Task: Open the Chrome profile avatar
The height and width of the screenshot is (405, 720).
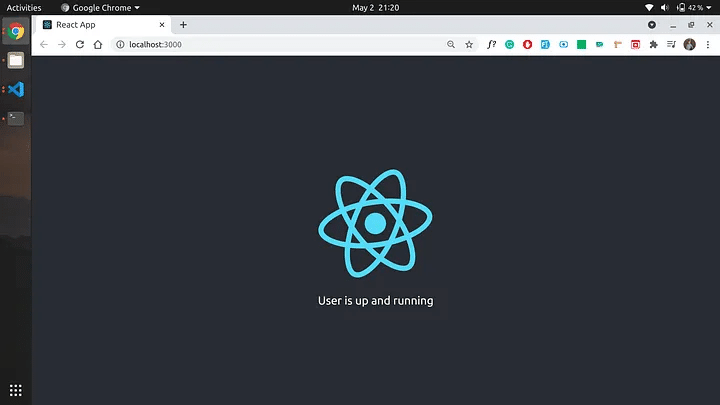Action: (x=690, y=45)
